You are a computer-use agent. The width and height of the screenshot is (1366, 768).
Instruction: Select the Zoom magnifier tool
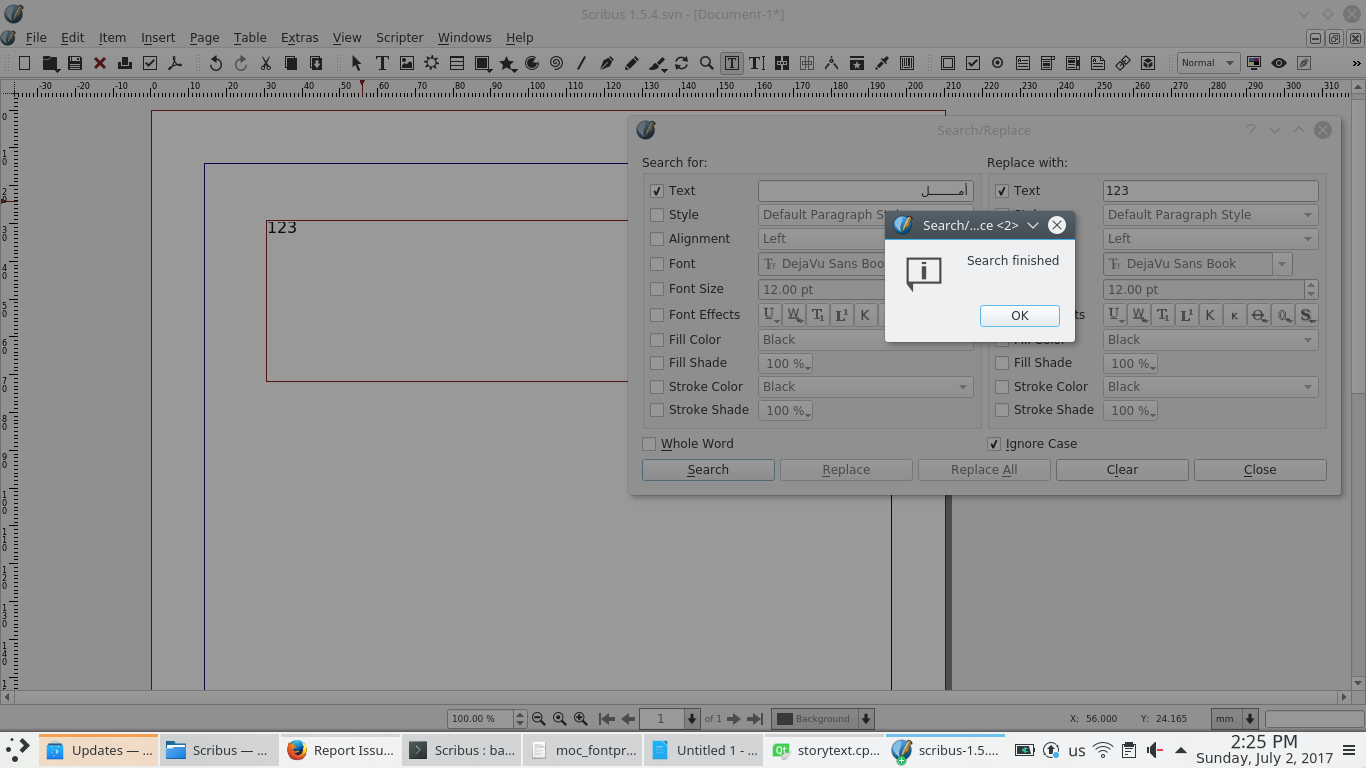click(707, 63)
